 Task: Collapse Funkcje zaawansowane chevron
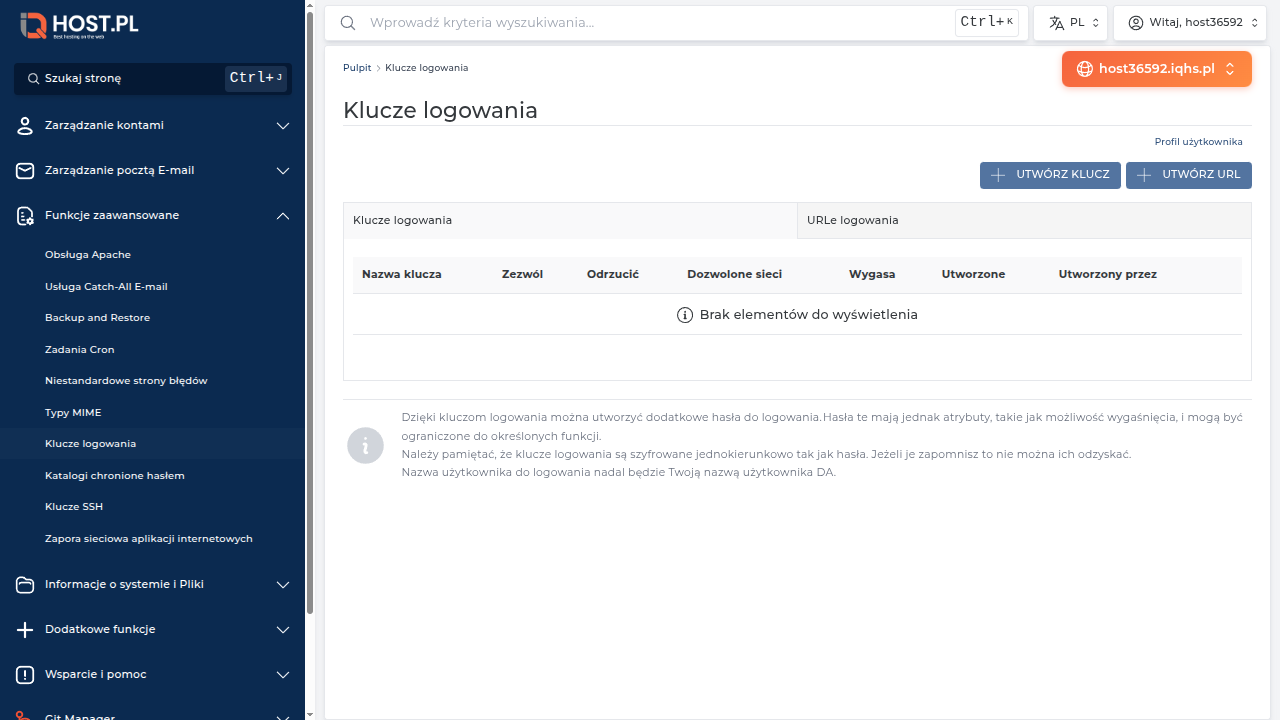tap(283, 216)
